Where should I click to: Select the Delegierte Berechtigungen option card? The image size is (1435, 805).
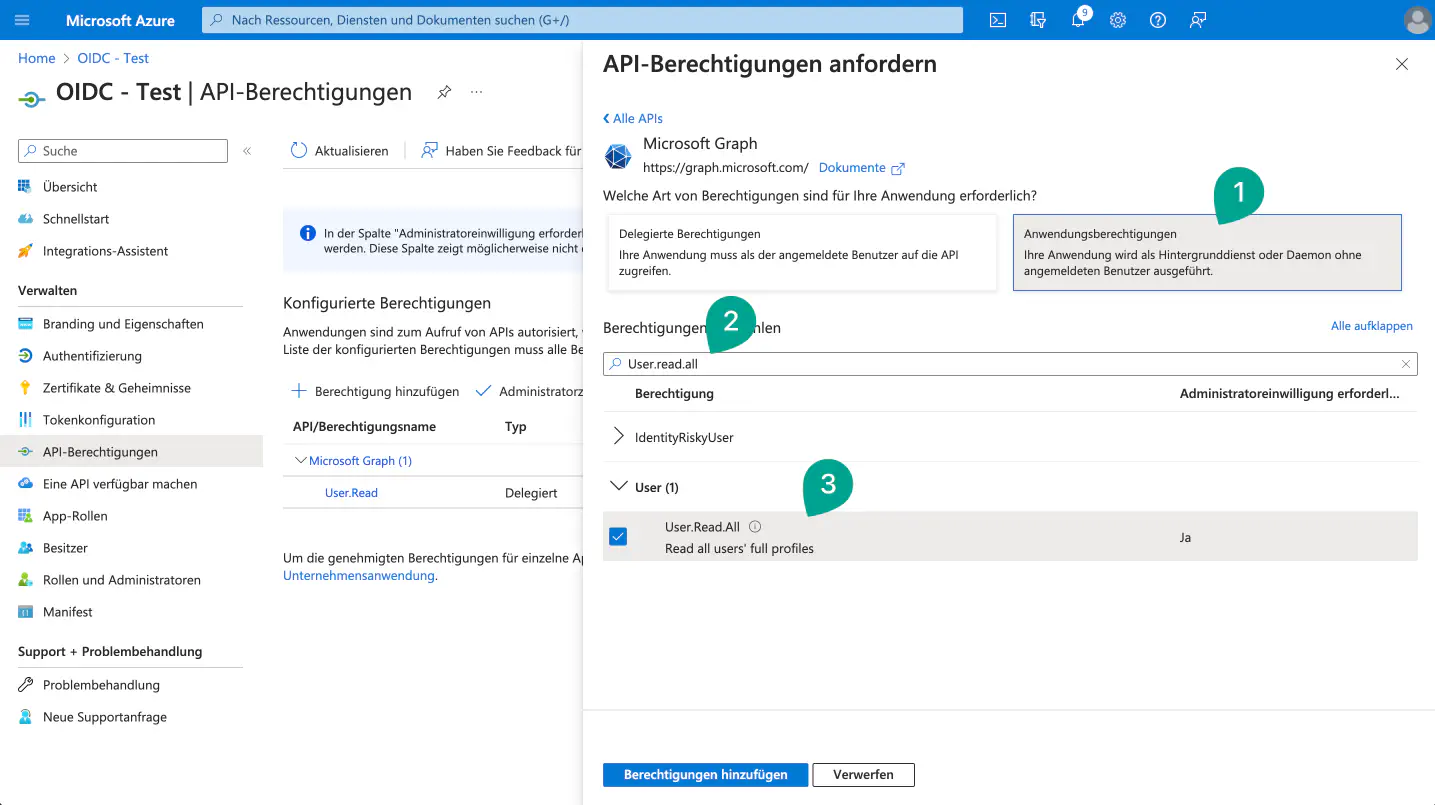(802, 252)
